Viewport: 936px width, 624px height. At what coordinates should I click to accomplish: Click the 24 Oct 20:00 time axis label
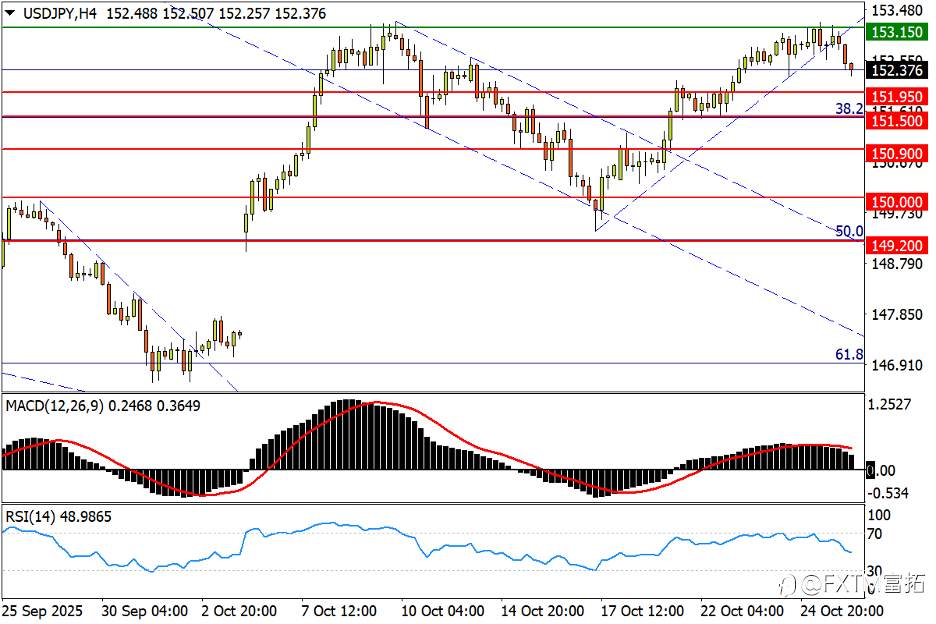coord(842,611)
